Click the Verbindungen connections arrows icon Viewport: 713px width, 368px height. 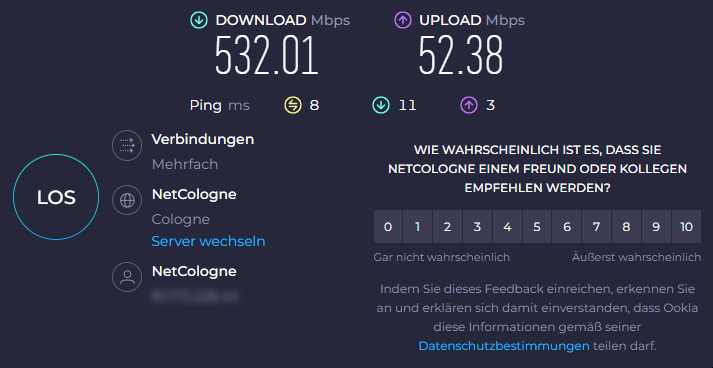(x=127, y=146)
